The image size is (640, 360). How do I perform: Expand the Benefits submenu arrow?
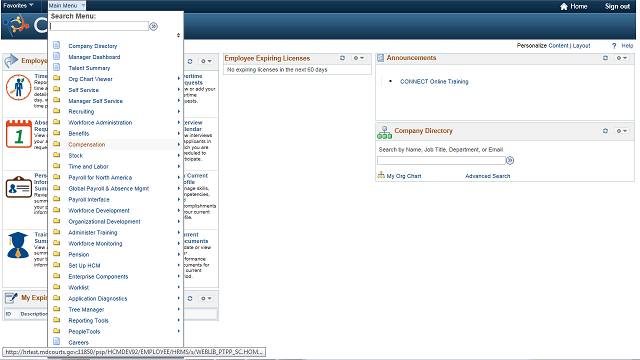[179, 133]
